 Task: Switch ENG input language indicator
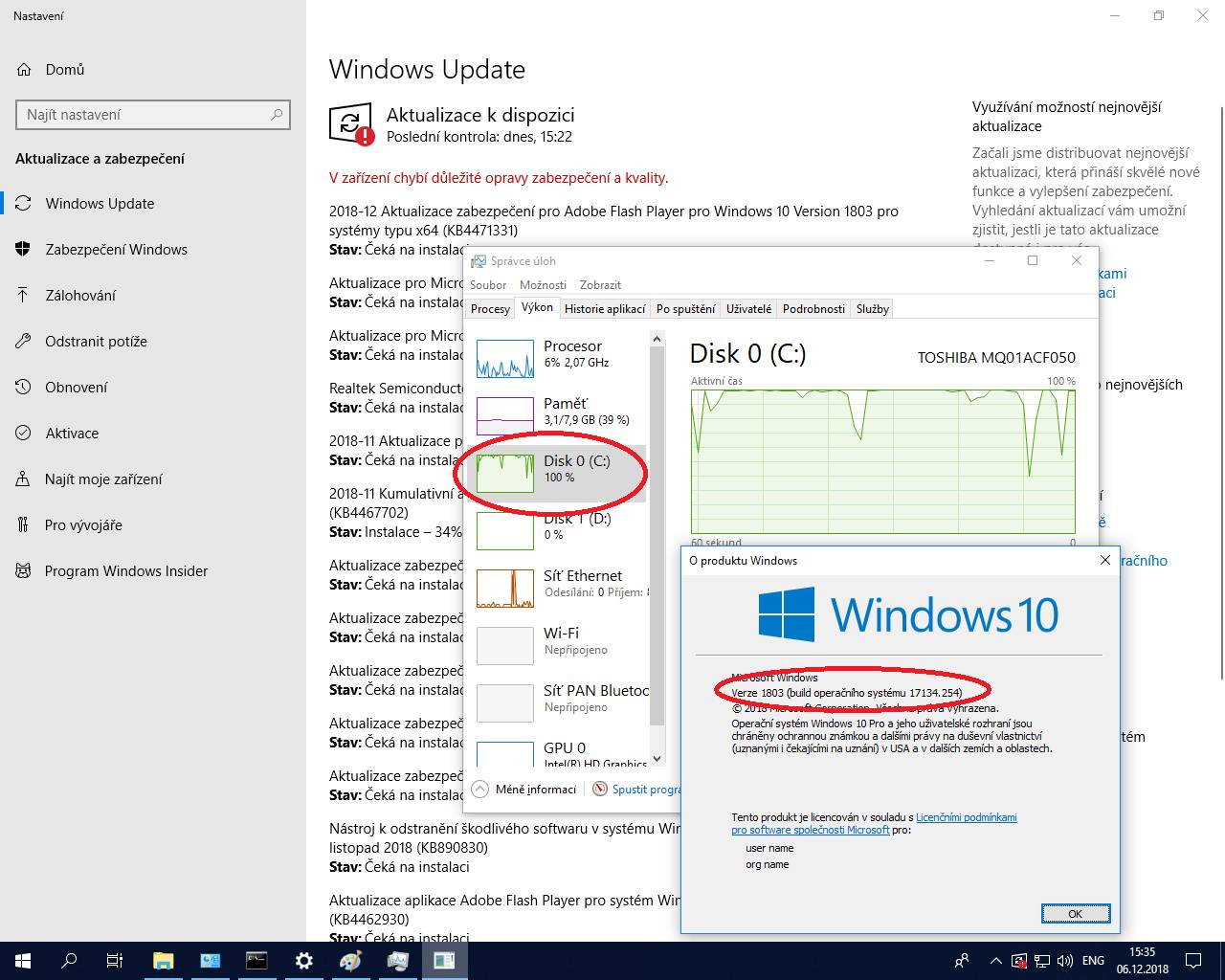pos(1093,961)
